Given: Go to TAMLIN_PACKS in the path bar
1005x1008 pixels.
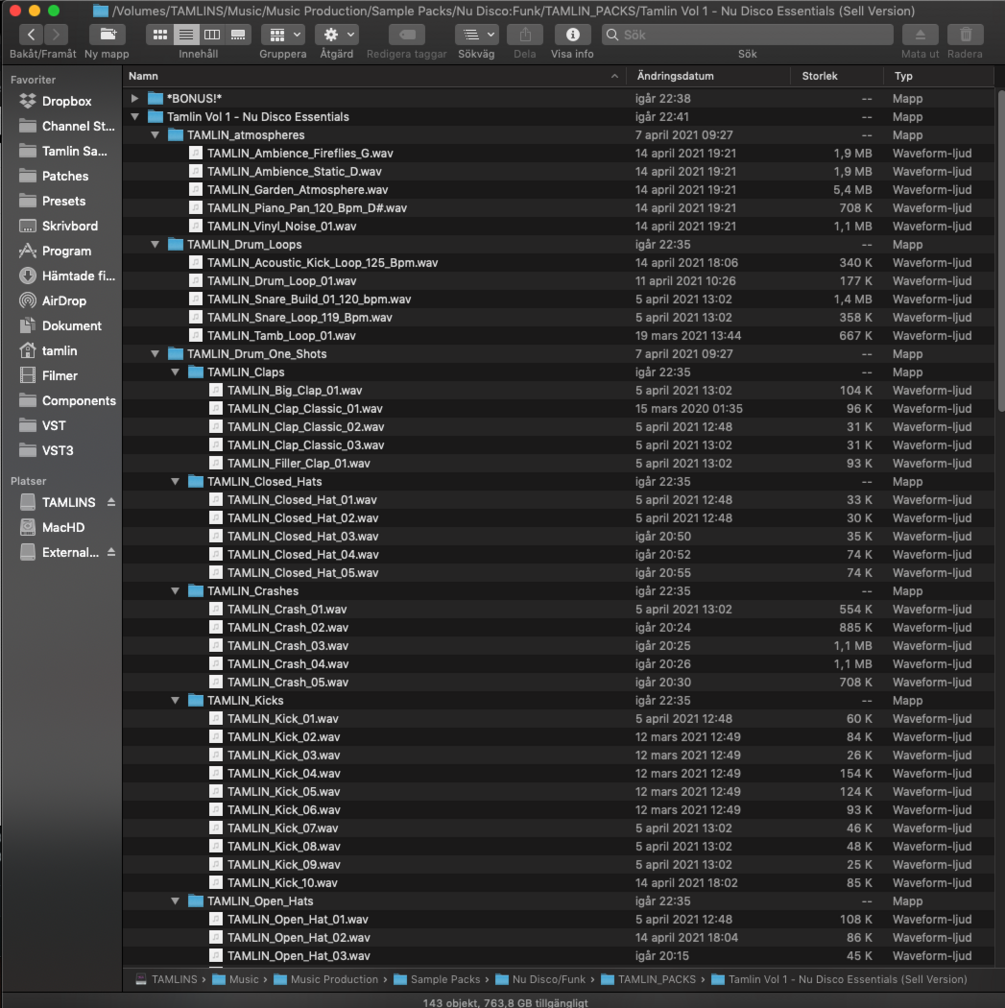Looking at the screenshot, I should [x=649, y=979].
